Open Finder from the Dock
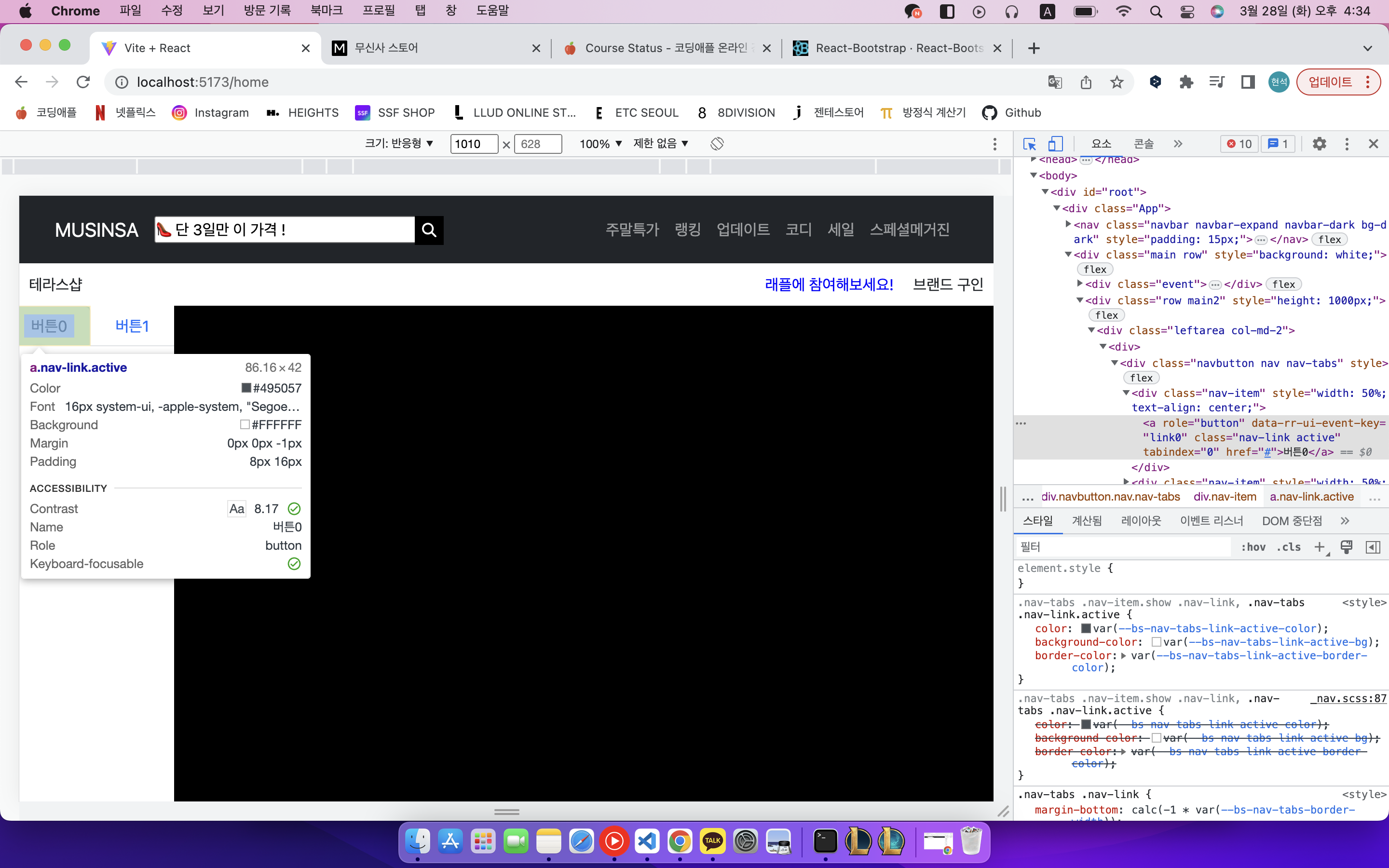Screen dimensions: 1389x868 417,841
